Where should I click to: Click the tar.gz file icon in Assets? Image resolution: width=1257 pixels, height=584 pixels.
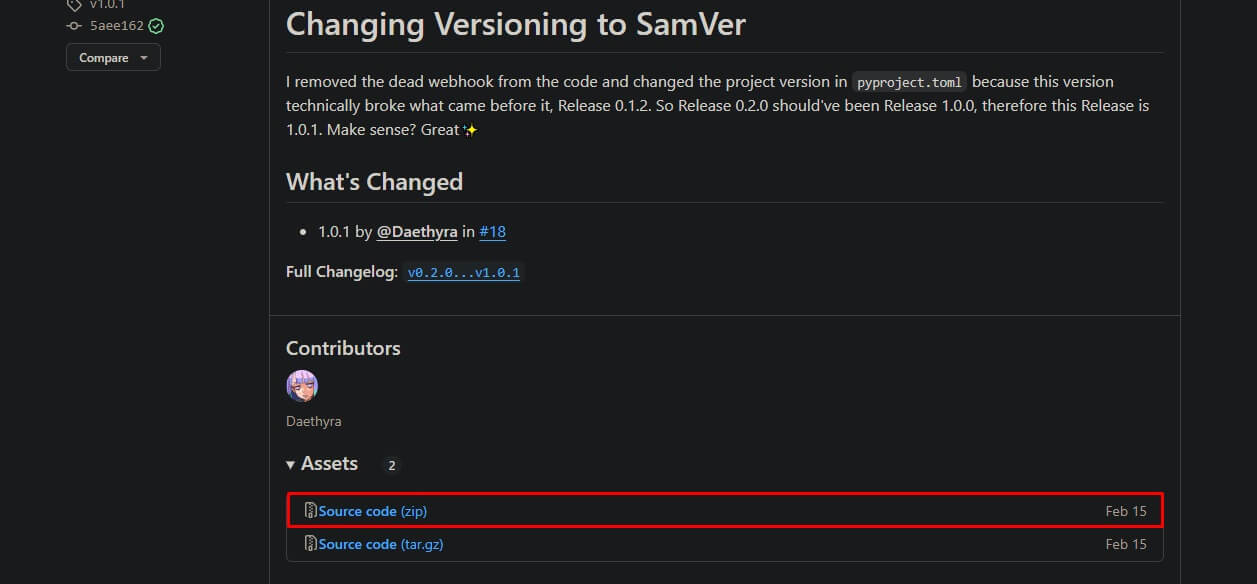311,544
